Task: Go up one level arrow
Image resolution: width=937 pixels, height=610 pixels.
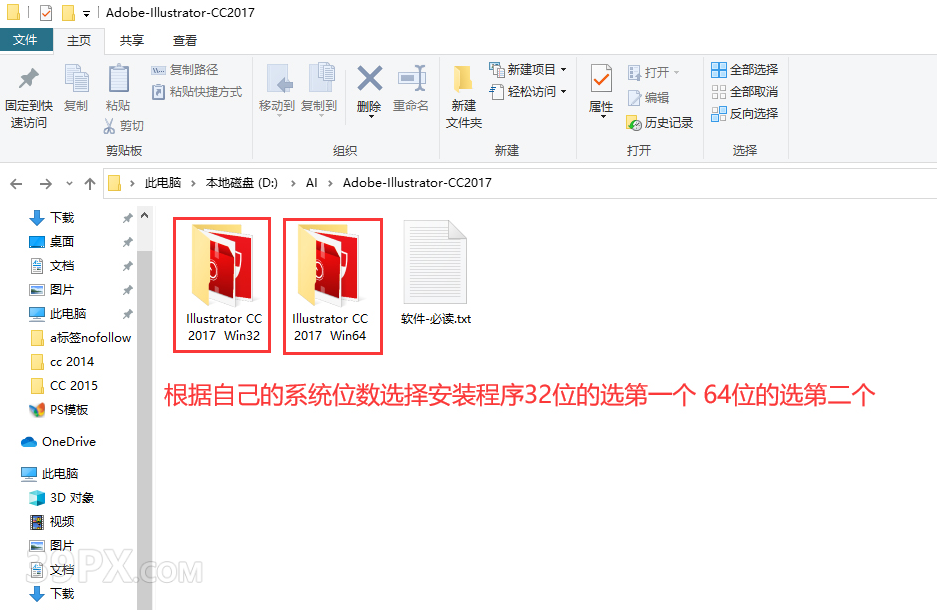Action: point(90,183)
